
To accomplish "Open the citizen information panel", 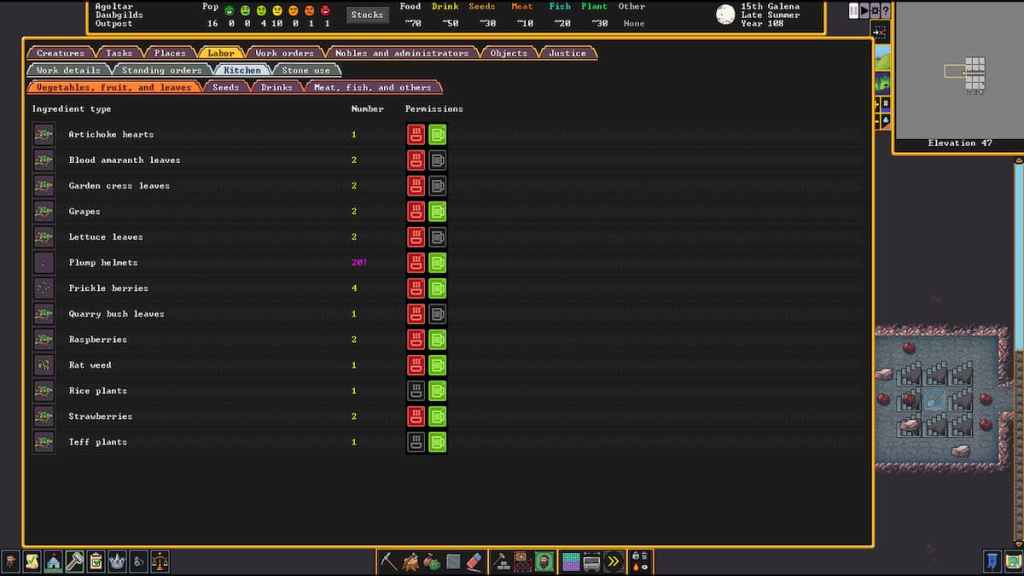I will pos(9,561).
